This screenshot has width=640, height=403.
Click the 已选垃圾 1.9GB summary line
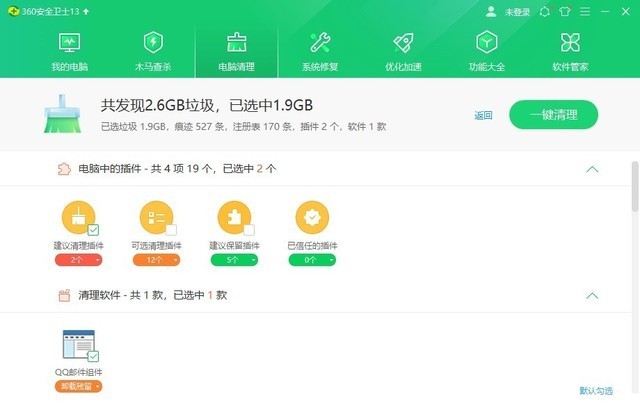coord(243,127)
